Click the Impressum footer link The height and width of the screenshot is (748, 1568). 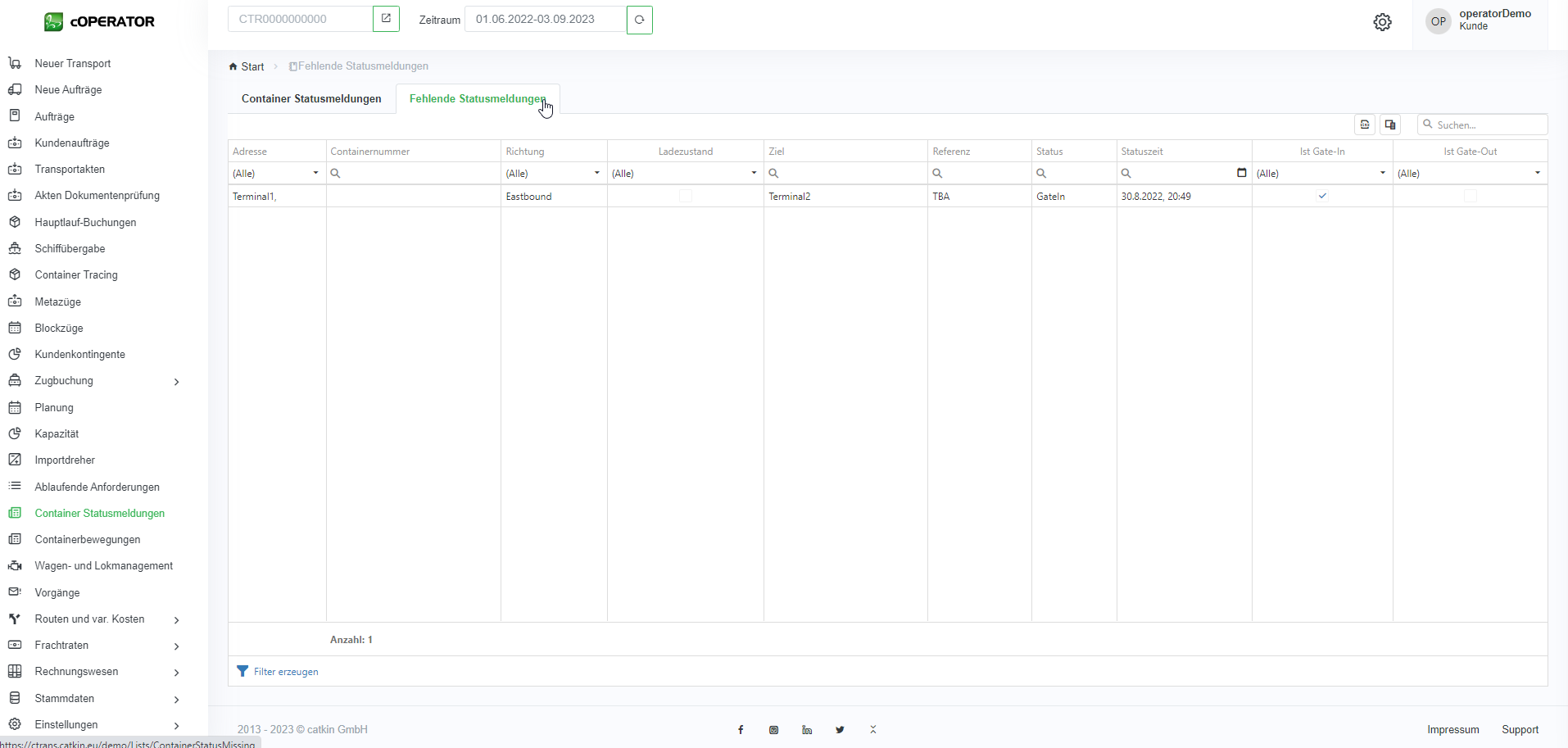[x=1452, y=730]
